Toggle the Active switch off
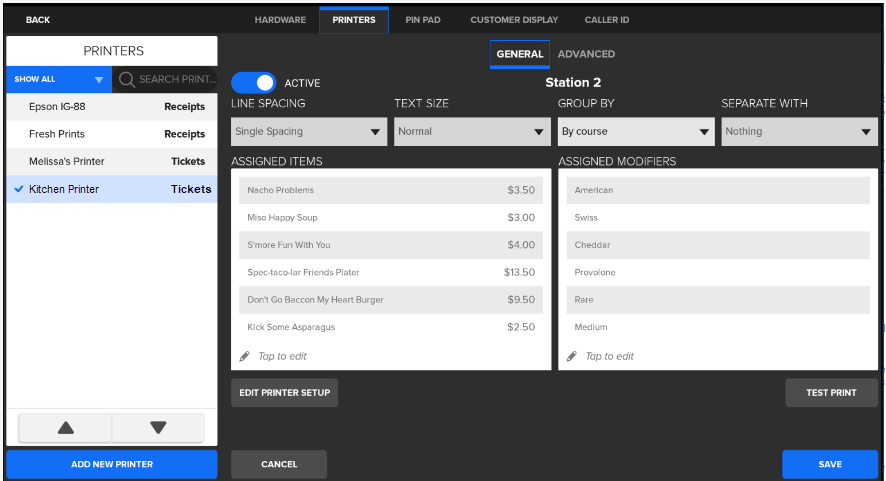The image size is (886, 481). pyautogui.click(x=254, y=83)
